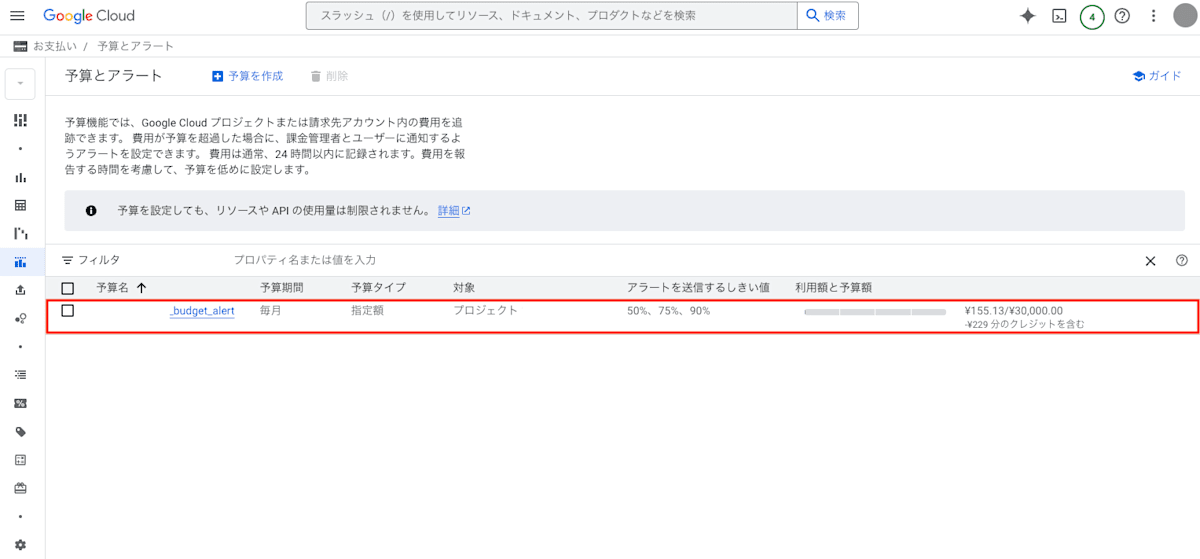The image size is (1200, 559).
Task: Click the 対象 column header
Action: [x=464, y=288]
